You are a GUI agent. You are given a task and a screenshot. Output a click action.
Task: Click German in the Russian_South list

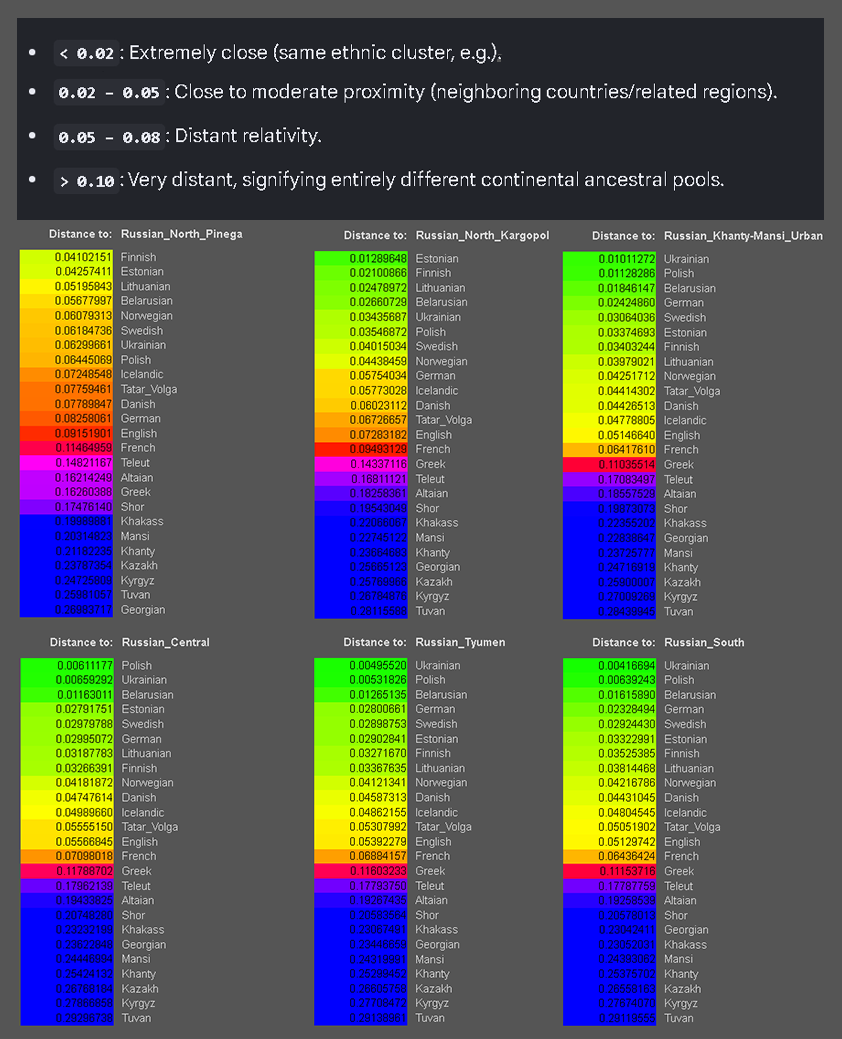(684, 709)
